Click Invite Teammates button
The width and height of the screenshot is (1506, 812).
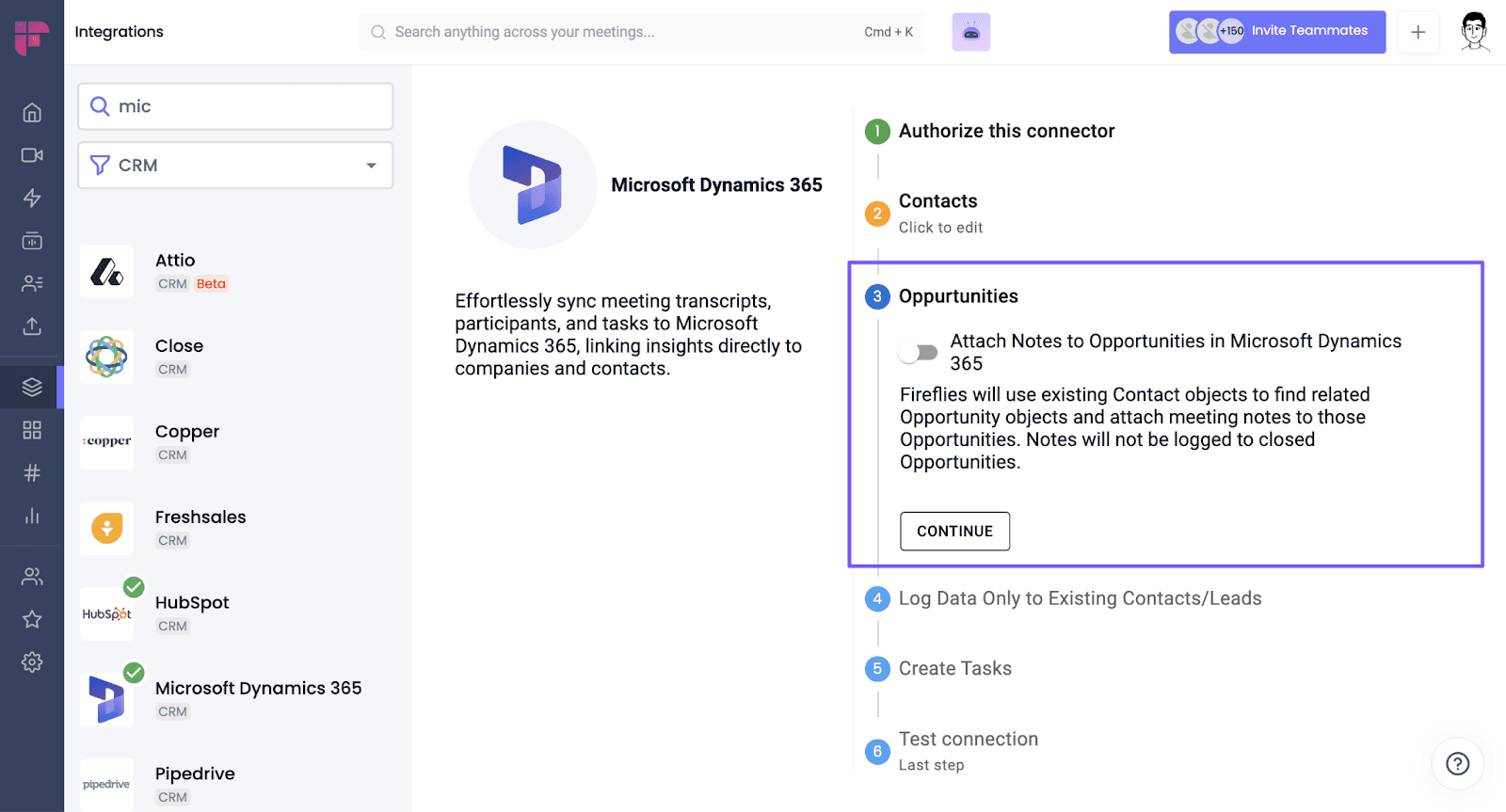pyautogui.click(x=1277, y=32)
